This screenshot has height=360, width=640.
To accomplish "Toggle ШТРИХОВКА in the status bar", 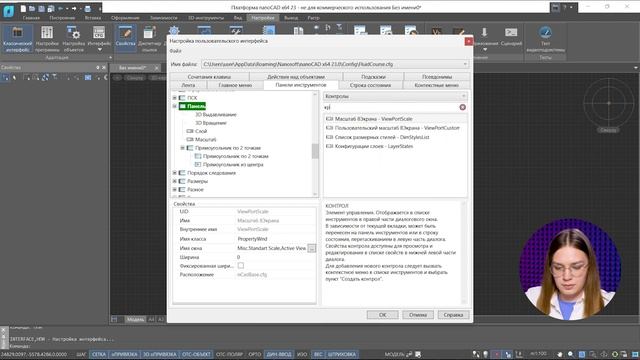I will [x=342, y=354].
